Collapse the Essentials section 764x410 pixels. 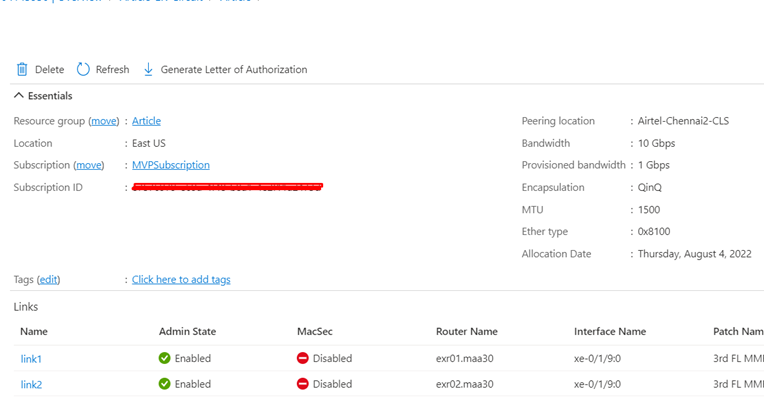point(18,96)
